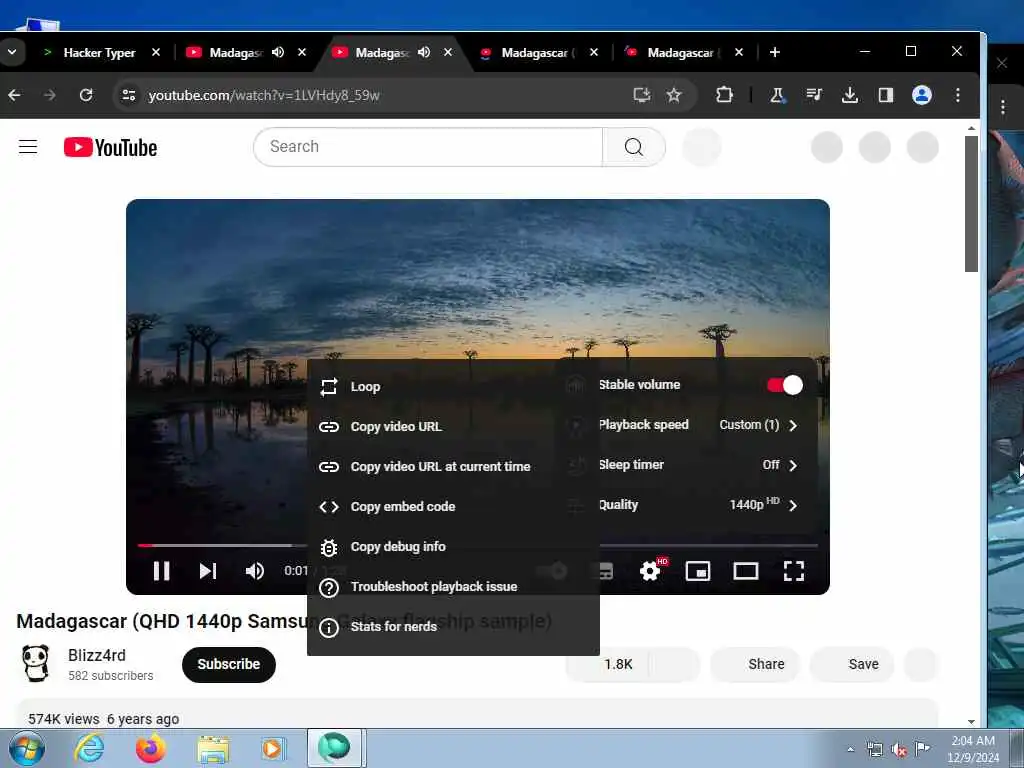Click the Share button

click(755, 664)
